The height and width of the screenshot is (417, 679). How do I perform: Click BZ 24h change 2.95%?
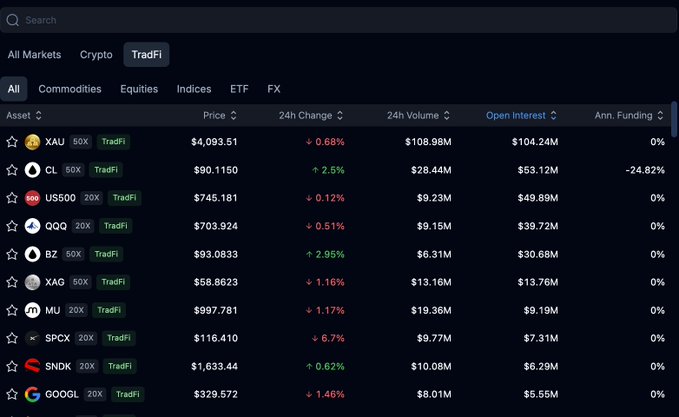click(x=325, y=254)
